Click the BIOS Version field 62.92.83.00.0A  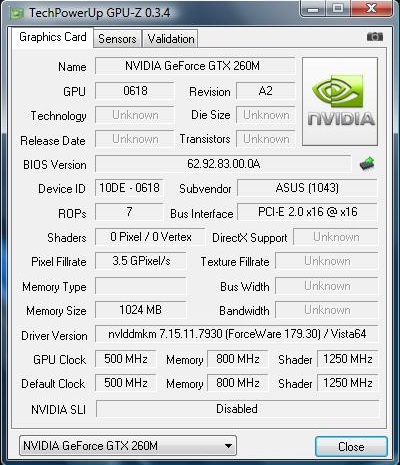223,164
